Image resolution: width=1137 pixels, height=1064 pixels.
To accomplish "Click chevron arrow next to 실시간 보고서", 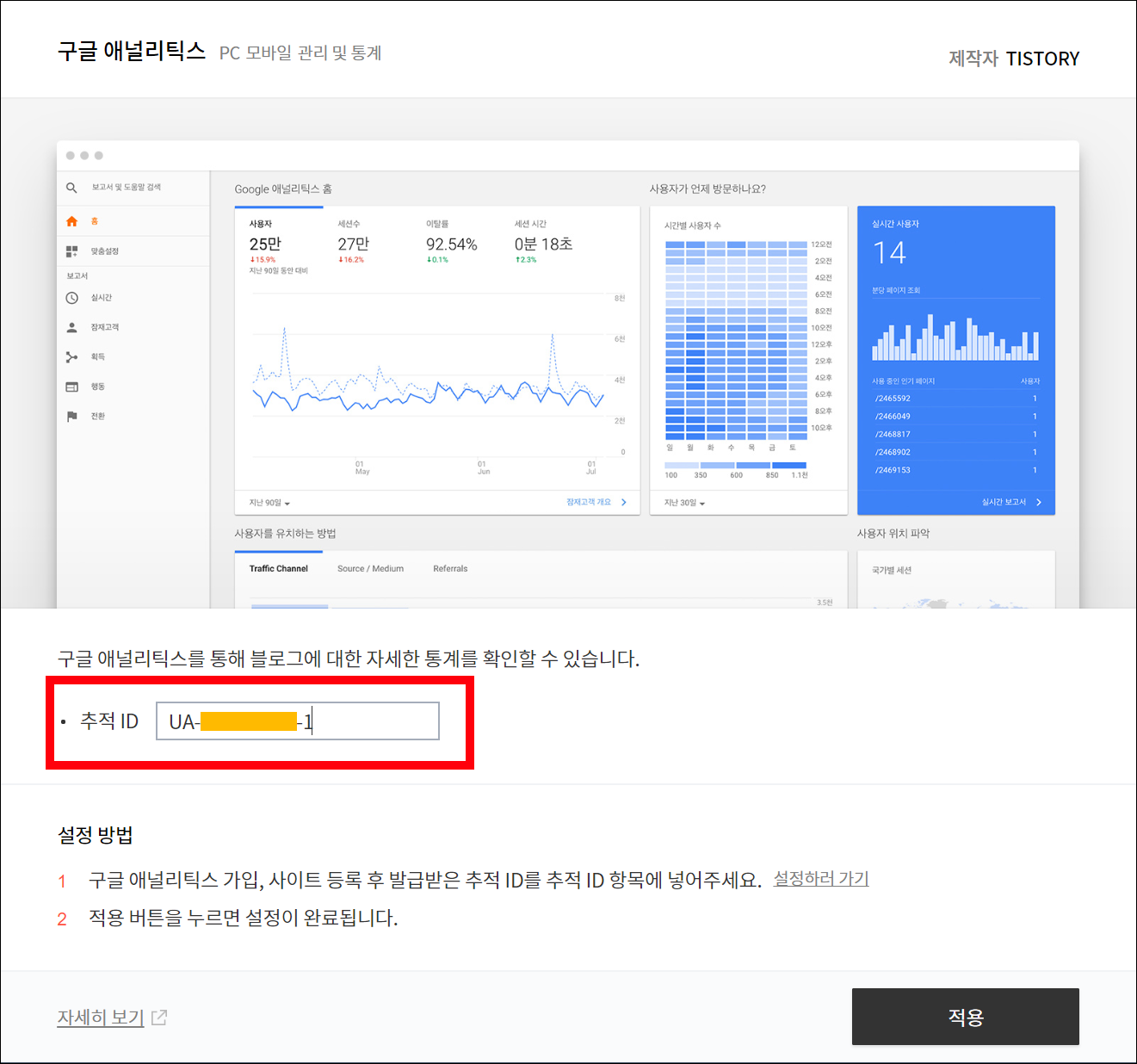I will click(1039, 502).
